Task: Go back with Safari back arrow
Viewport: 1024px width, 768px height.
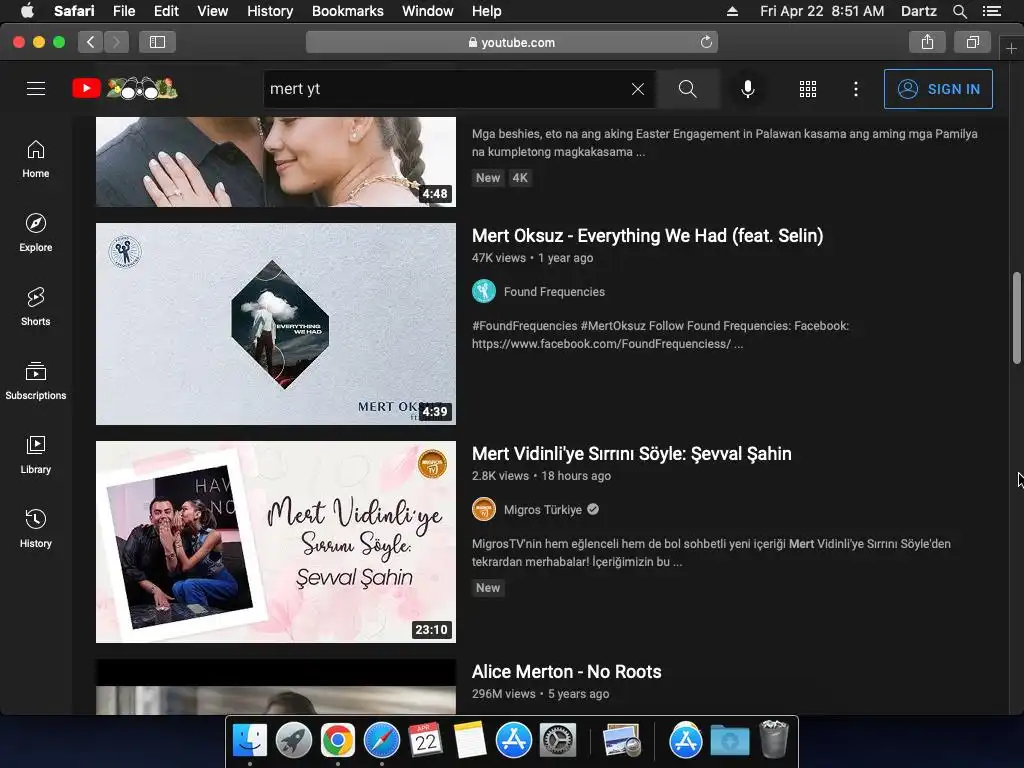Action: click(91, 42)
